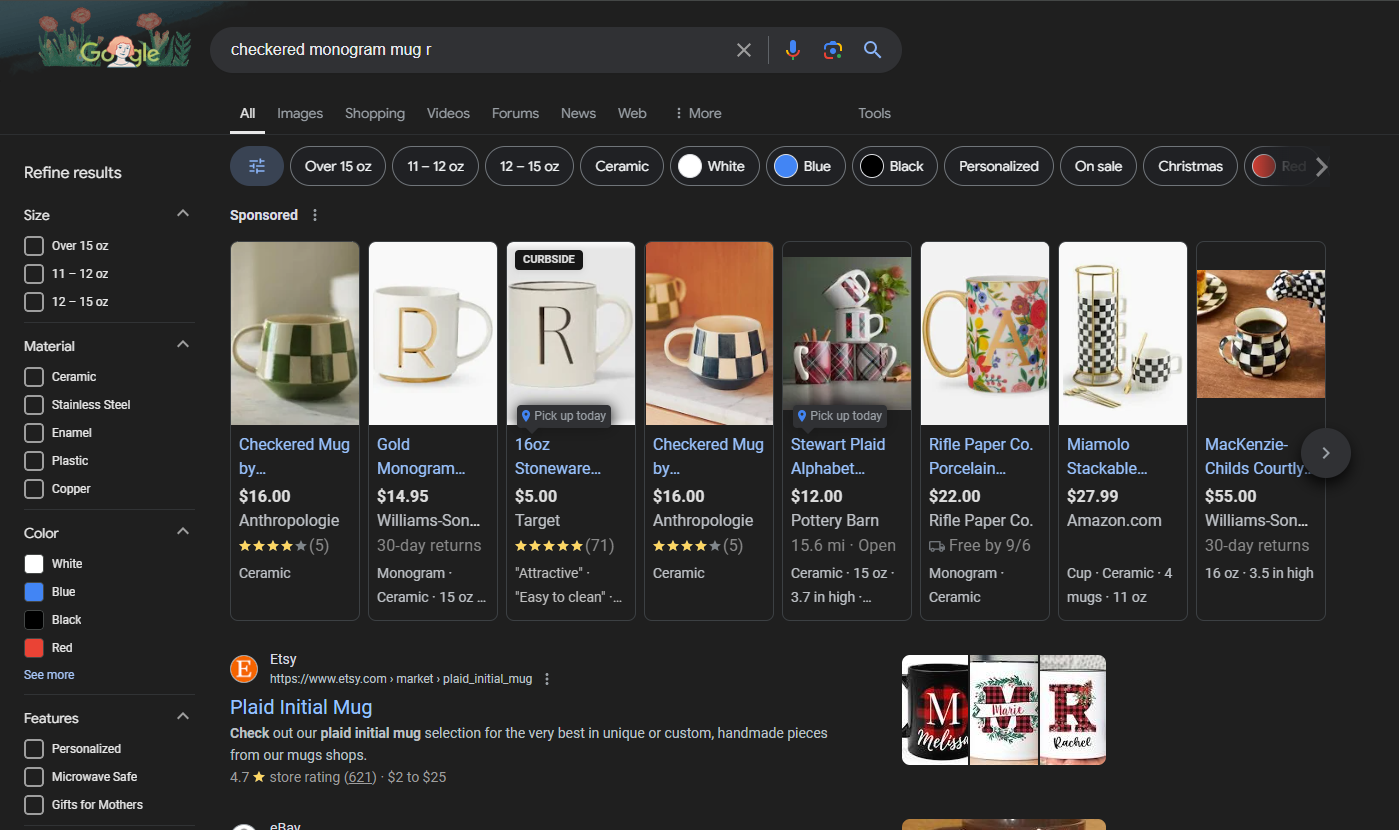Viewport: 1399px width, 830px height.
Task: Enable the Stainless Steel checkbox
Action: [34, 405]
